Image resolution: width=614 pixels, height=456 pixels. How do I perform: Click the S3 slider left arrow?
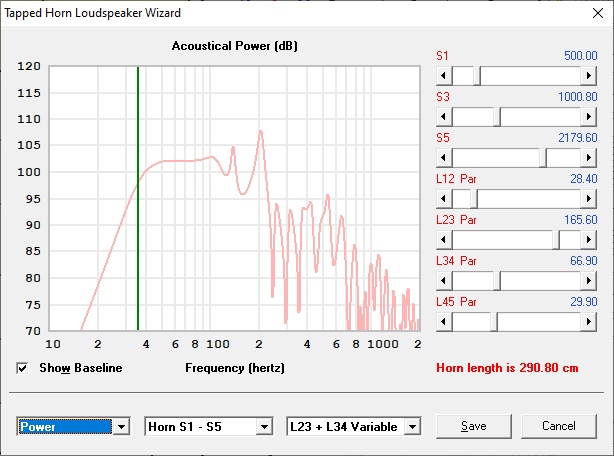(444, 117)
